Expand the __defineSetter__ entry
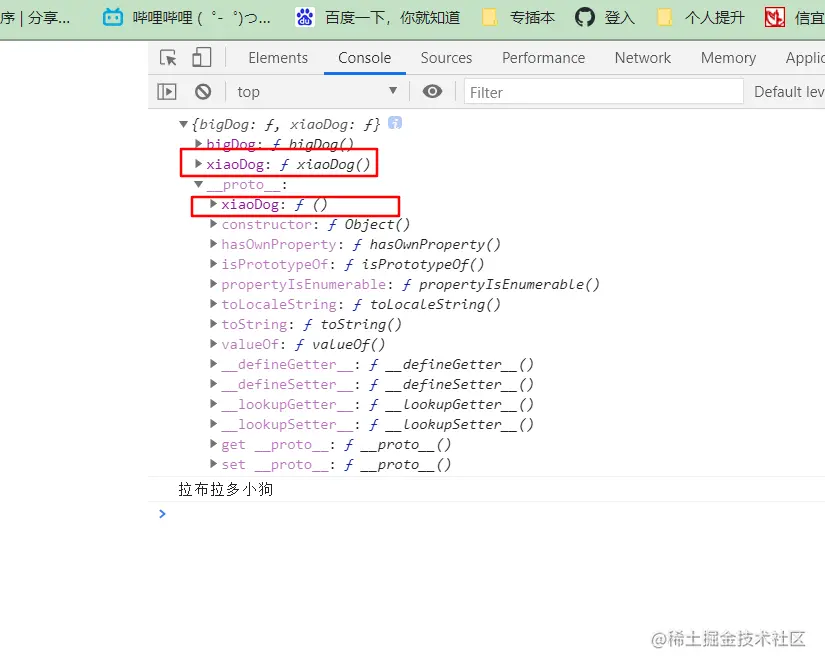The width and height of the screenshot is (825, 668). point(213,383)
